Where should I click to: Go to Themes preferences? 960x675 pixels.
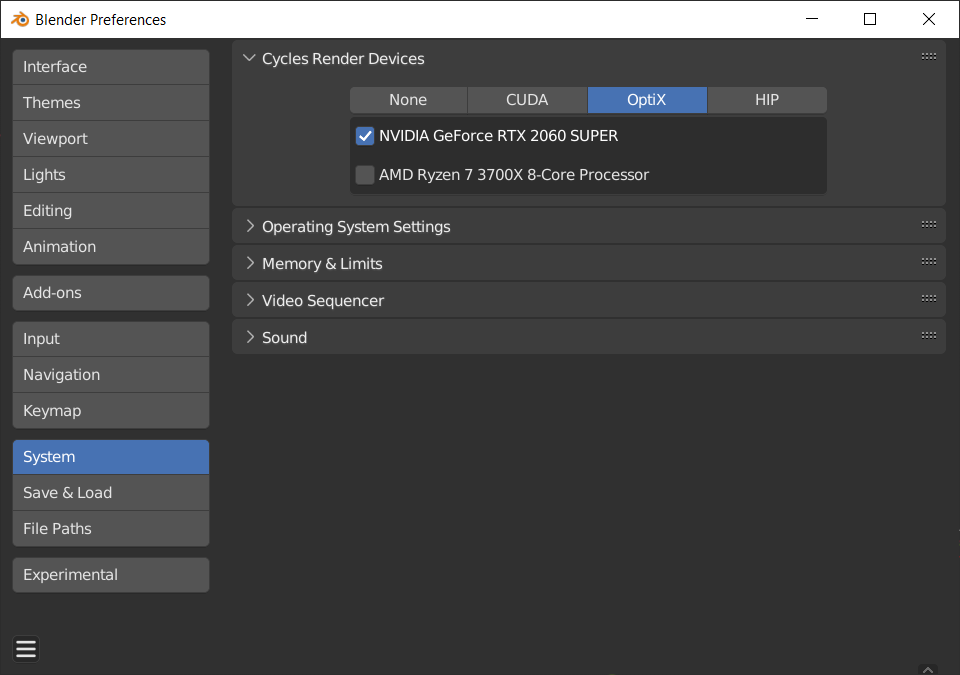pyautogui.click(x=111, y=103)
